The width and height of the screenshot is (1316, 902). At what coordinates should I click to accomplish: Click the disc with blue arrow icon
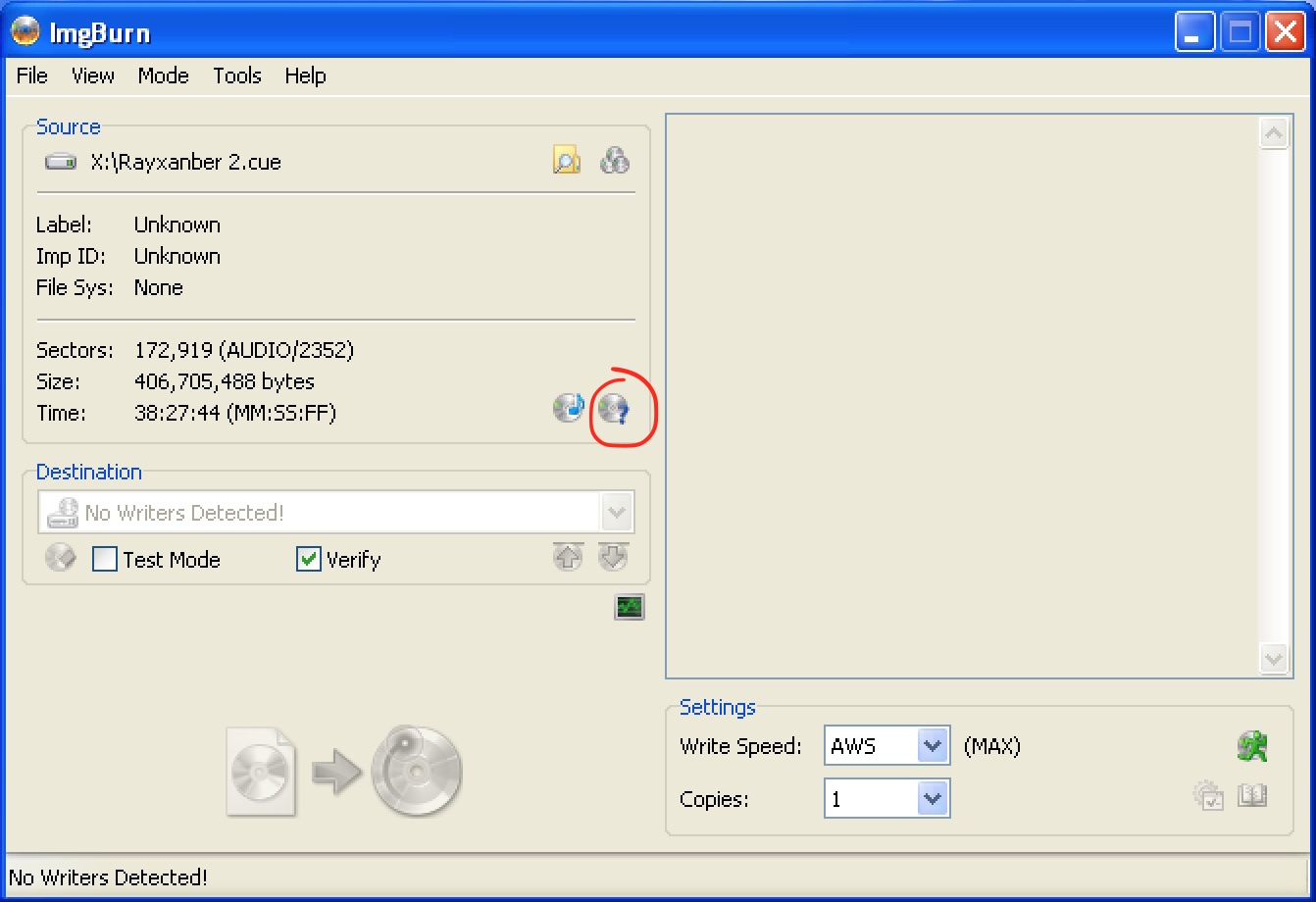click(569, 407)
